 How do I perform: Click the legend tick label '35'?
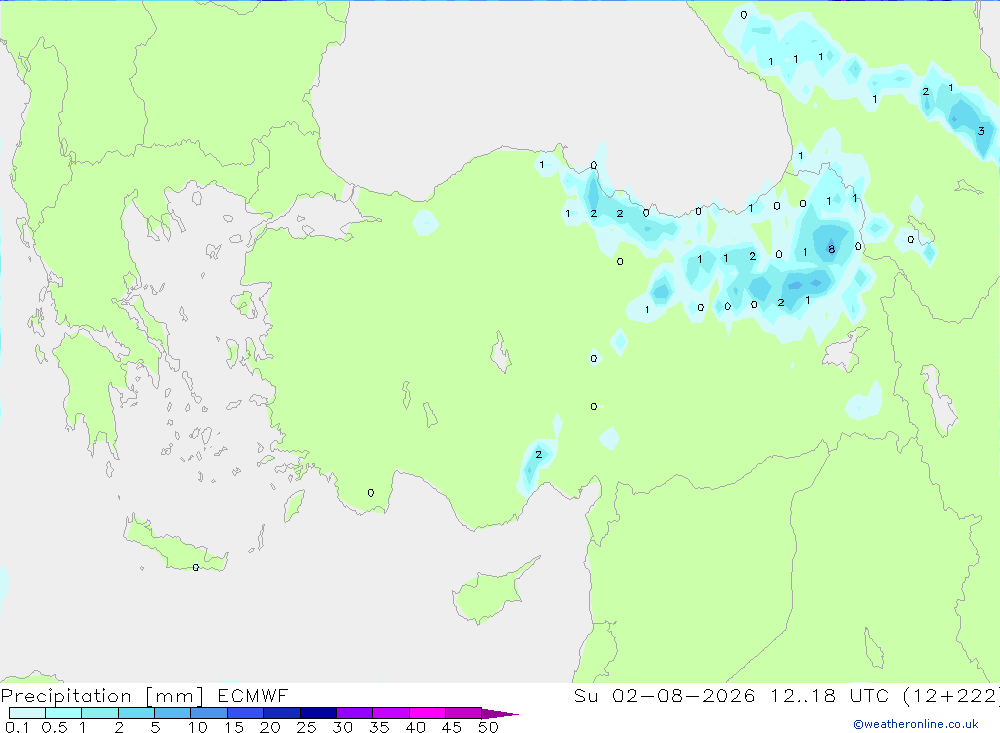click(x=379, y=727)
